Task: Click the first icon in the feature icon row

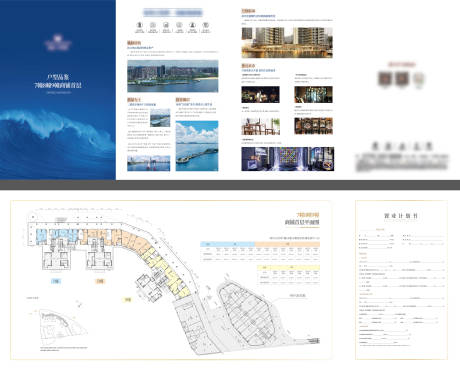Action: (139, 25)
